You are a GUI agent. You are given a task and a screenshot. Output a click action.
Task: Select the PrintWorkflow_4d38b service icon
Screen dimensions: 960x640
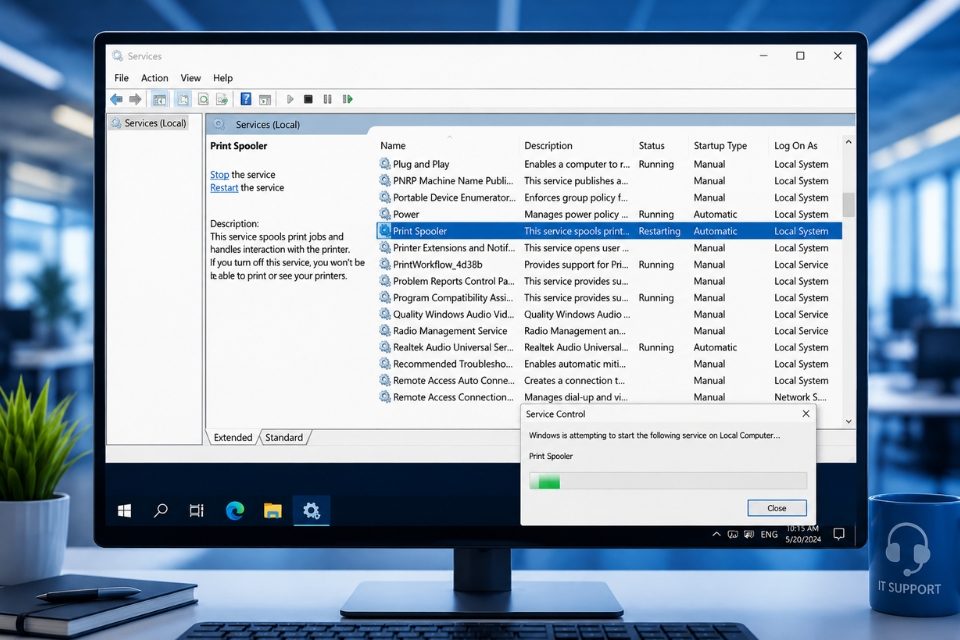click(384, 264)
